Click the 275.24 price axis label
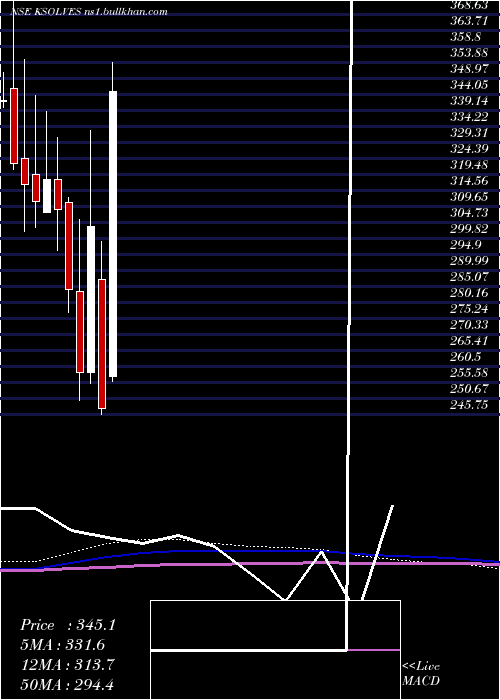This screenshot has height=700, width=500. coord(469,309)
